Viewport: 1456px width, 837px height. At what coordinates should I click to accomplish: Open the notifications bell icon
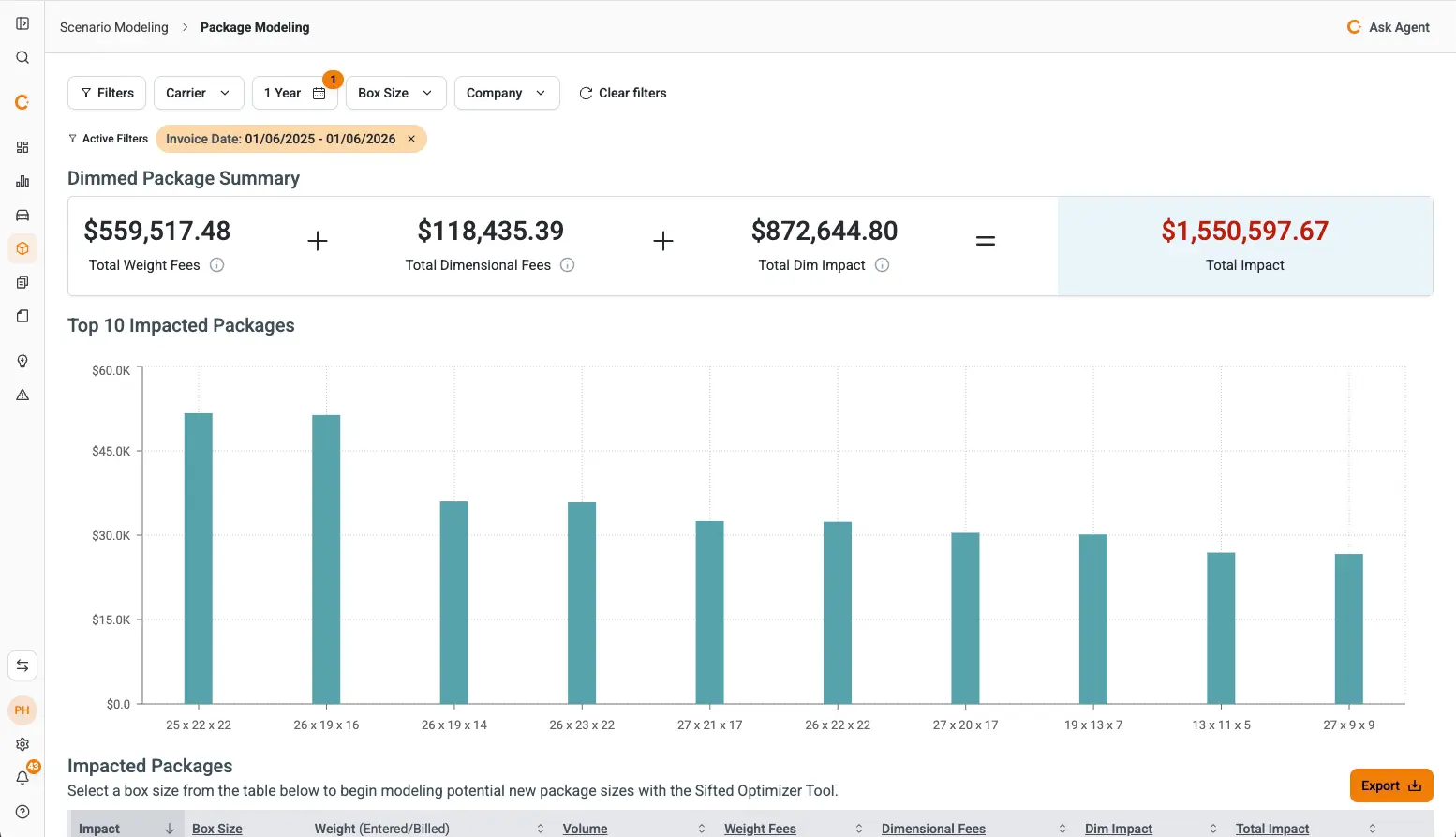click(22, 778)
